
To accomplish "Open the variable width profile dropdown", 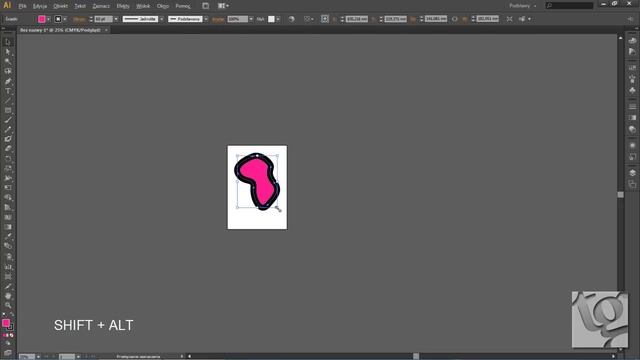I will point(161,19).
